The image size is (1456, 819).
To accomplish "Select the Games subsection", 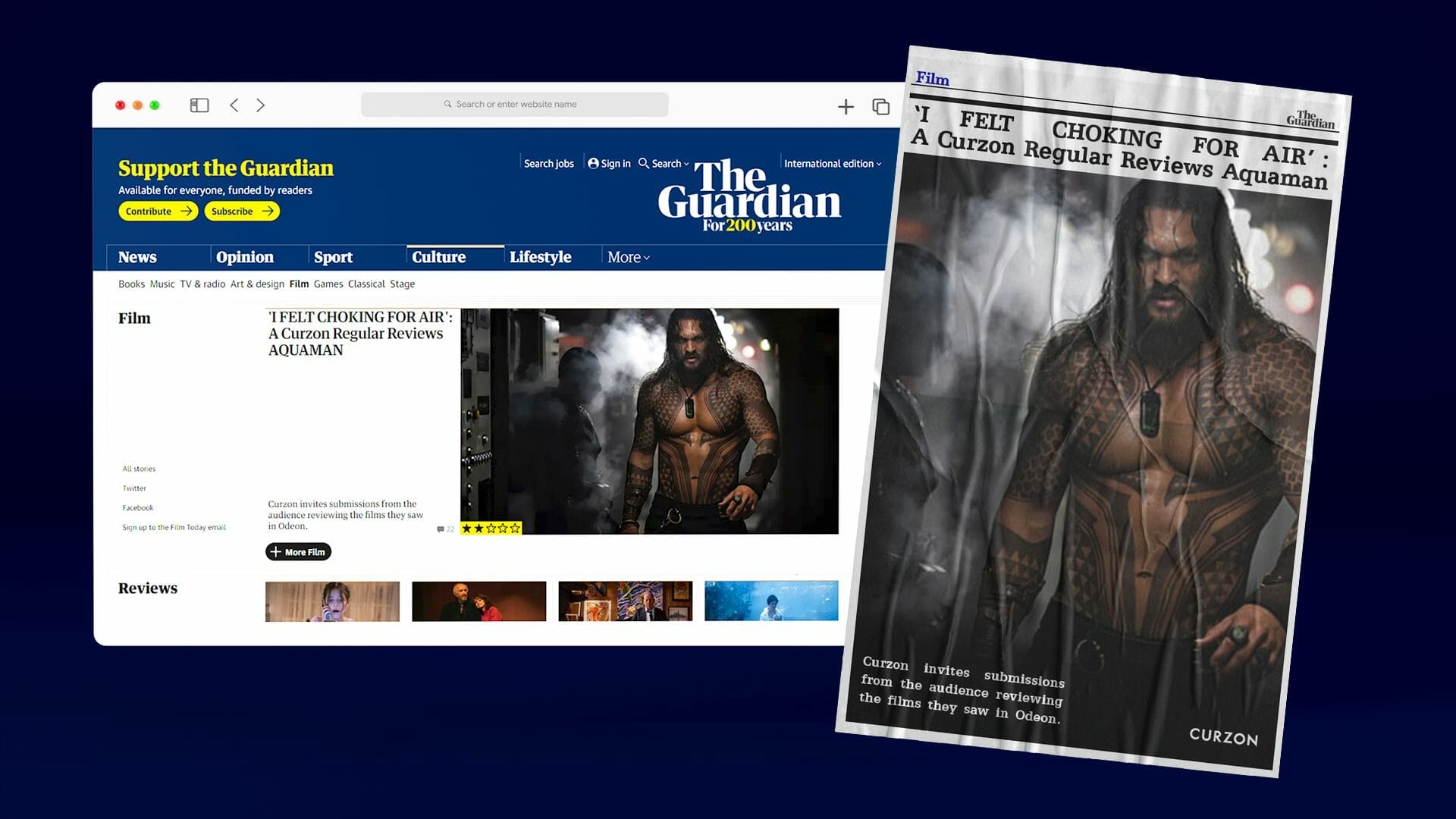I will click(328, 284).
